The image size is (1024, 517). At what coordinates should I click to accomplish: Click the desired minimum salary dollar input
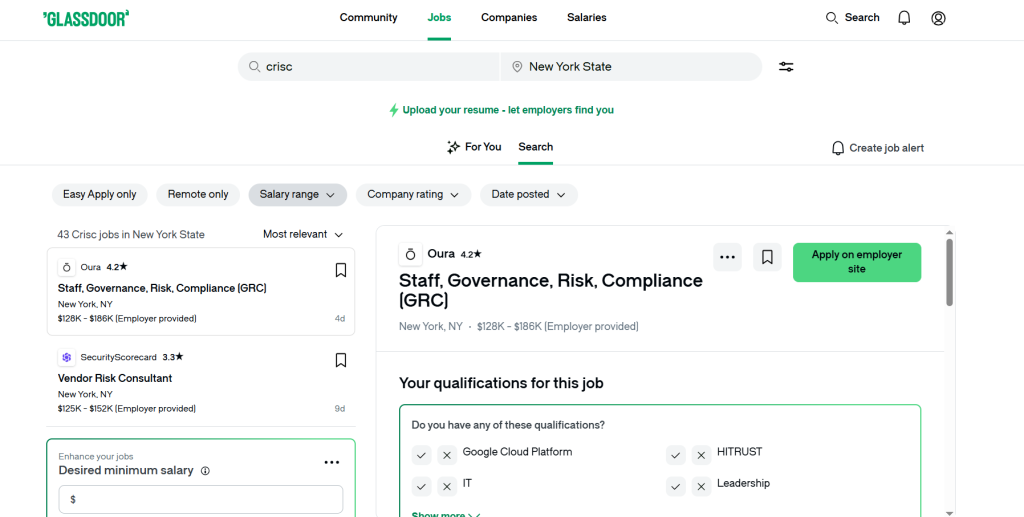click(x=200, y=499)
